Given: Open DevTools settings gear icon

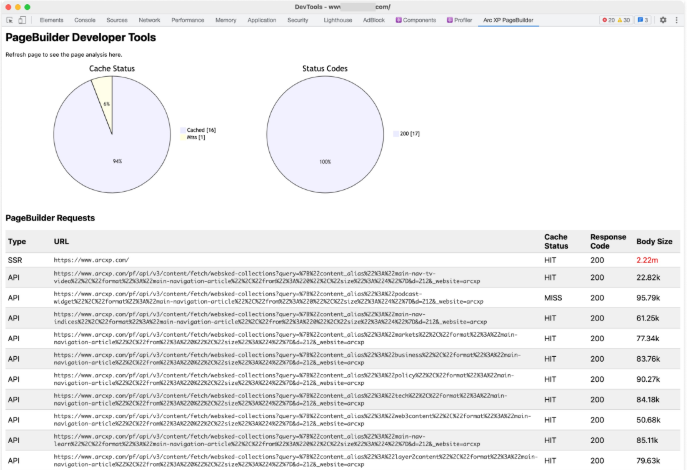Looking at the screenshot, I should pyautogui.click(x=663, y=20).
